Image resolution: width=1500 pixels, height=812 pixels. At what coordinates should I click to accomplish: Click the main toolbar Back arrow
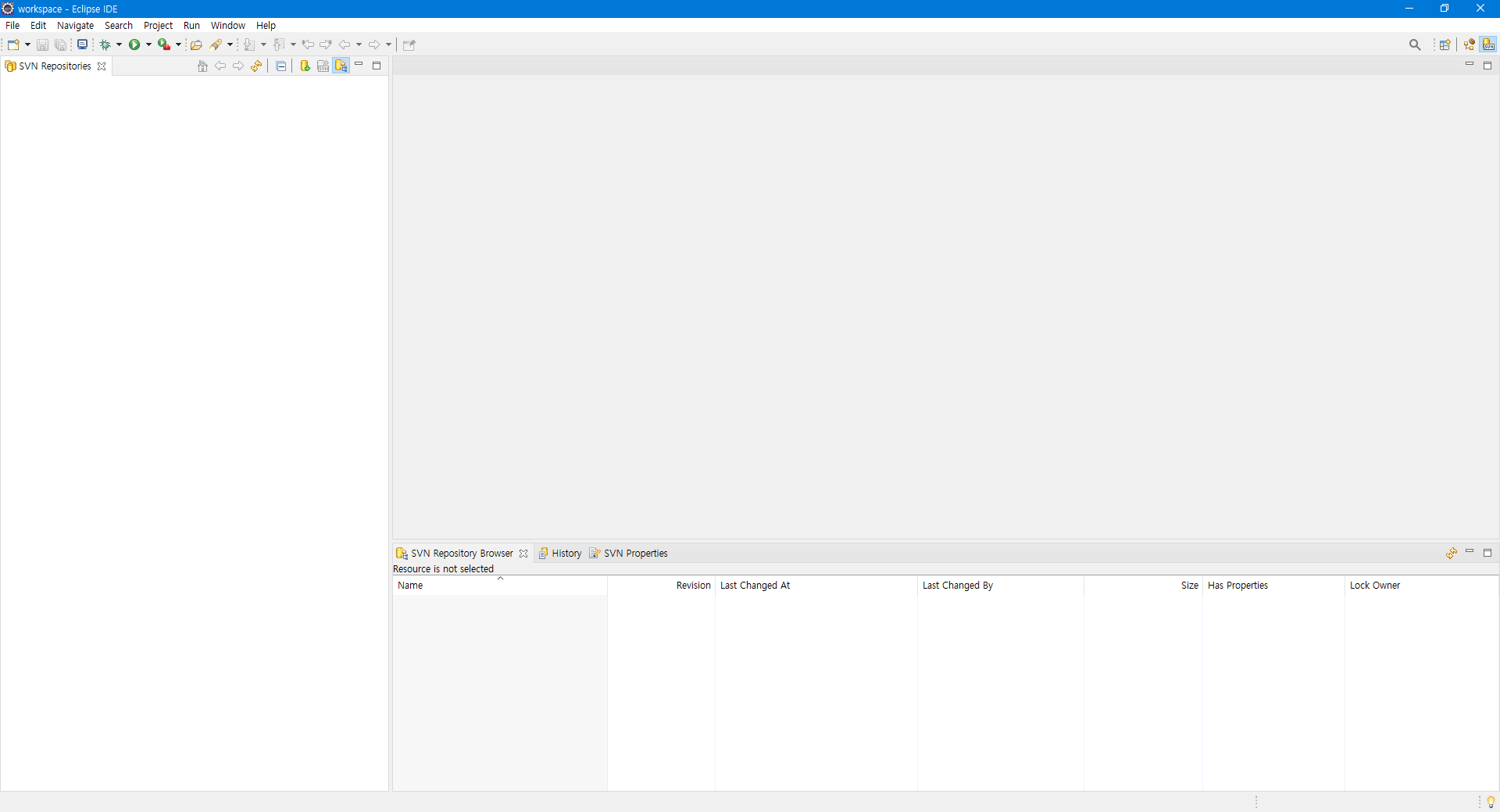coord(345,45)
